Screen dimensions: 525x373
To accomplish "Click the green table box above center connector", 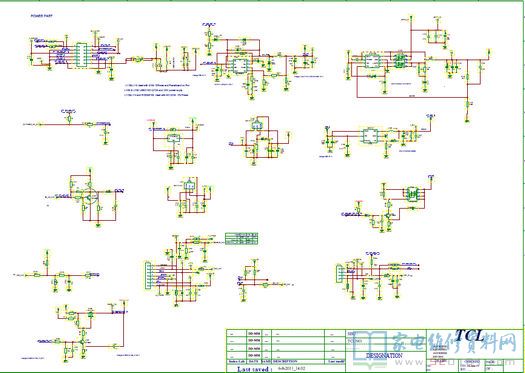I will click(241, 239).
